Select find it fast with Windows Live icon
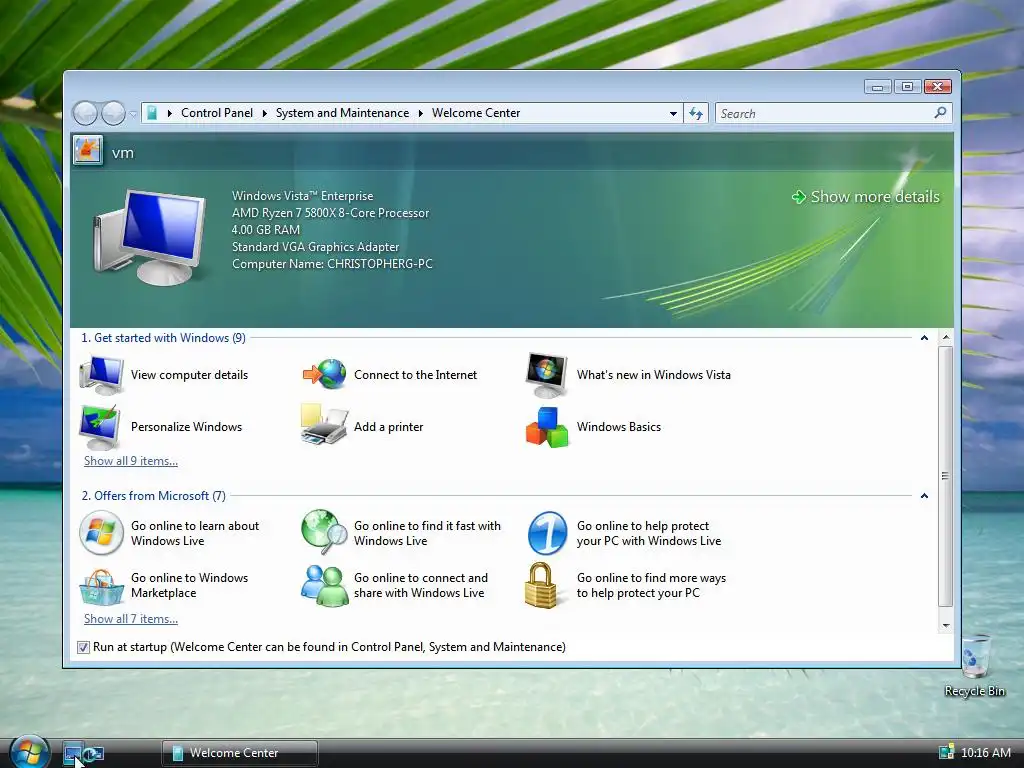 click(324, 532)
